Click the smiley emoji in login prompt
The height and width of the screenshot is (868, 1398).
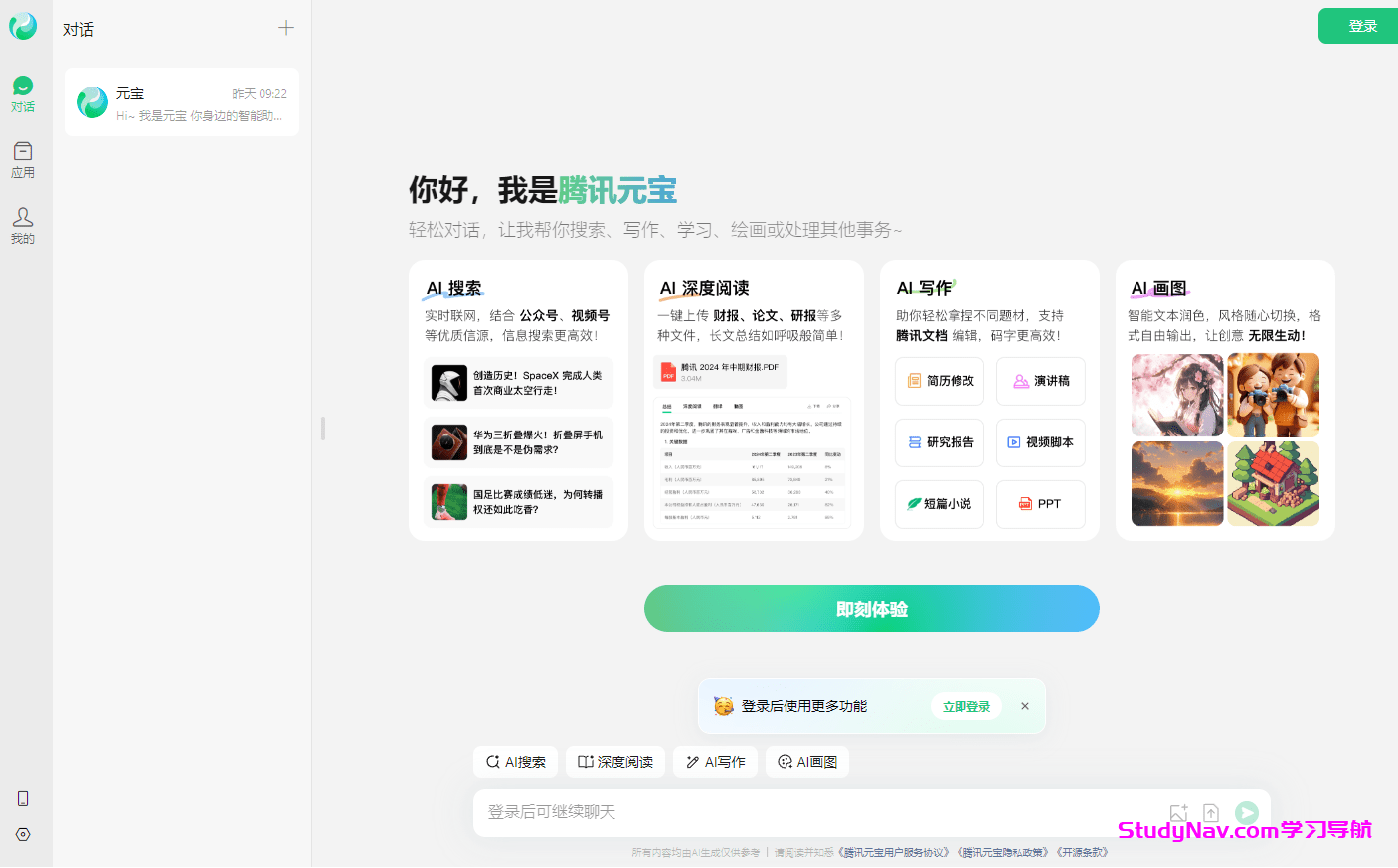click(x=724, y=706)
